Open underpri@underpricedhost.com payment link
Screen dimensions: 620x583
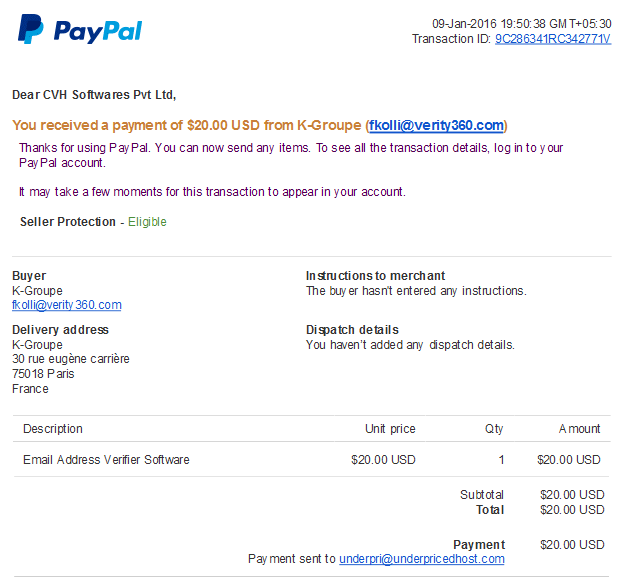click(x=422, y=558)
